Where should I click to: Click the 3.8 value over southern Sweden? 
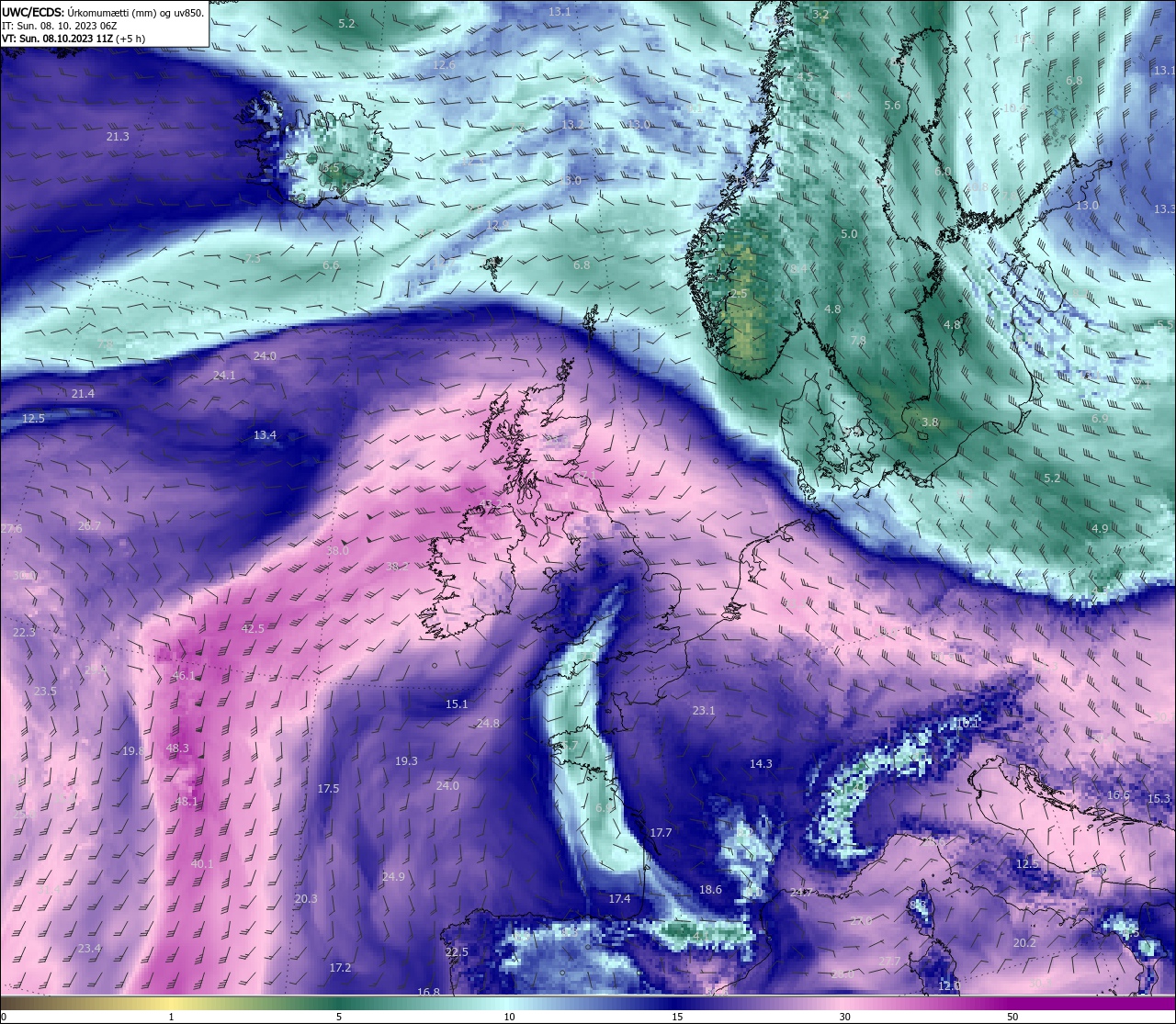tap(930, 422)
